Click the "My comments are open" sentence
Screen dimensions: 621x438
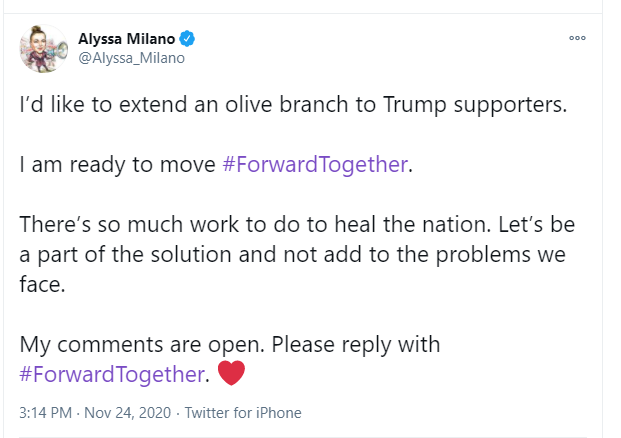(140, 345)
